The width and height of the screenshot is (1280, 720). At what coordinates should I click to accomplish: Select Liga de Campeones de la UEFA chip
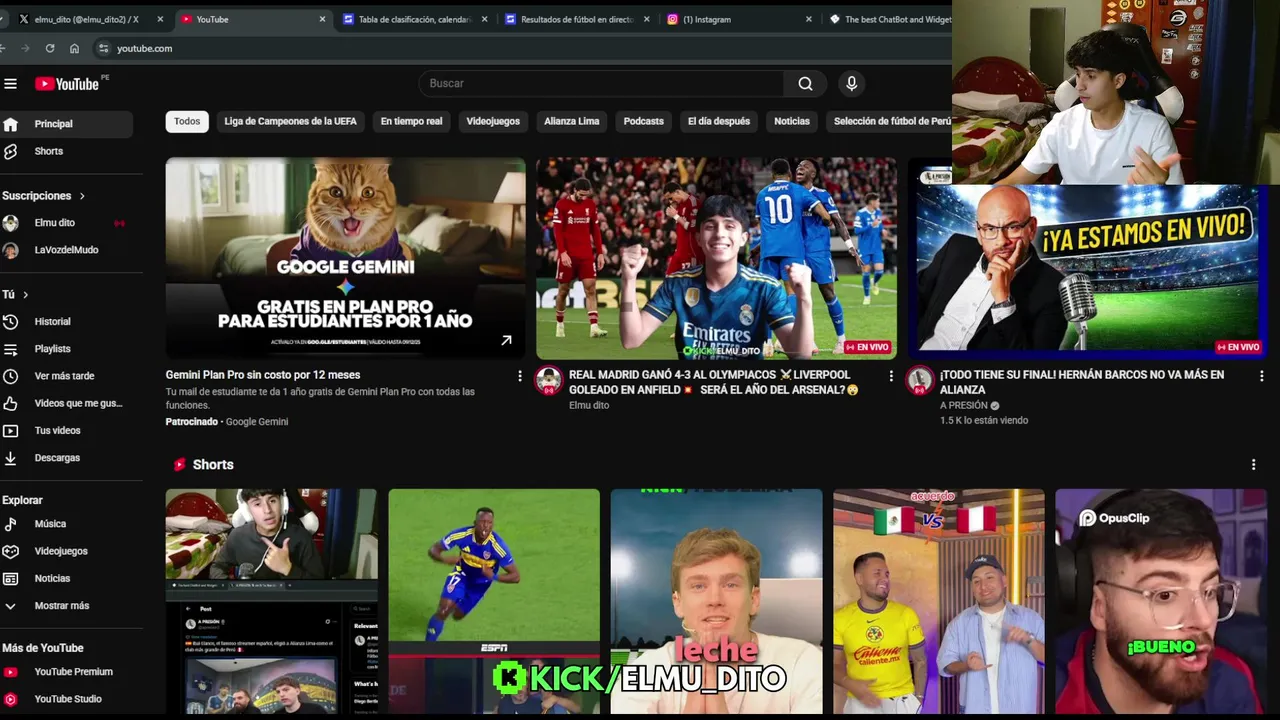click(290, 121)
